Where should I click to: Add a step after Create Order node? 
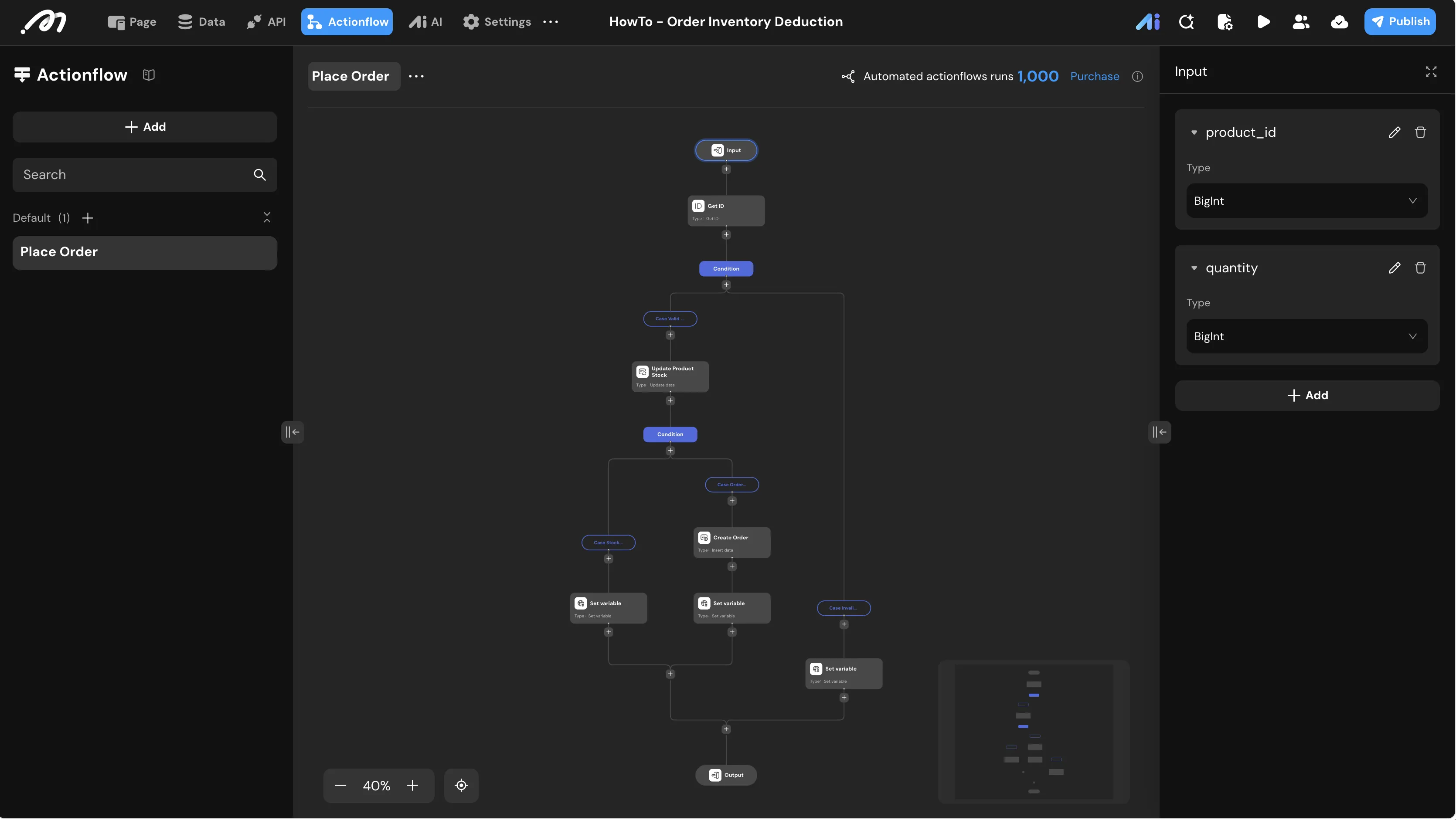point(732,567)
